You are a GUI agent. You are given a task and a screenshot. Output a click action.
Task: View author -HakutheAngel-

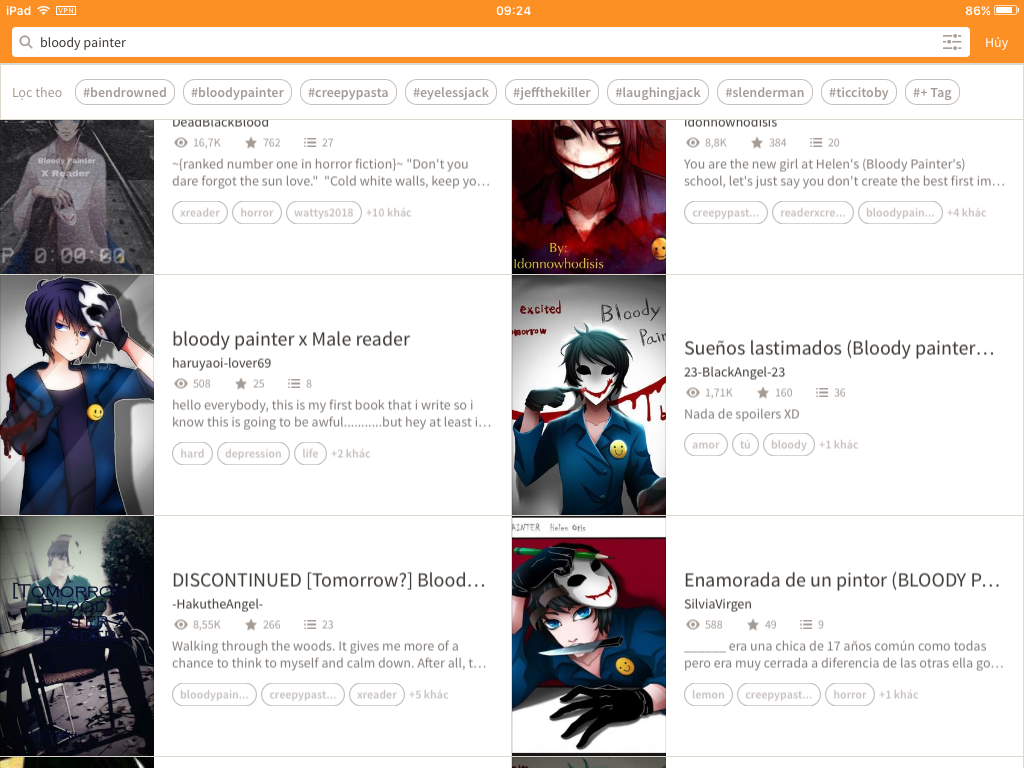(217, 604)
